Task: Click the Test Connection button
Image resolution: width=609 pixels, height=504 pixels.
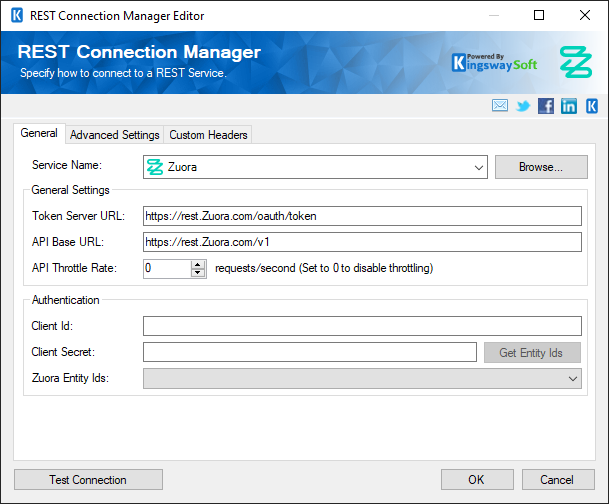Action: pyautogui.click(x=88, y=480)
